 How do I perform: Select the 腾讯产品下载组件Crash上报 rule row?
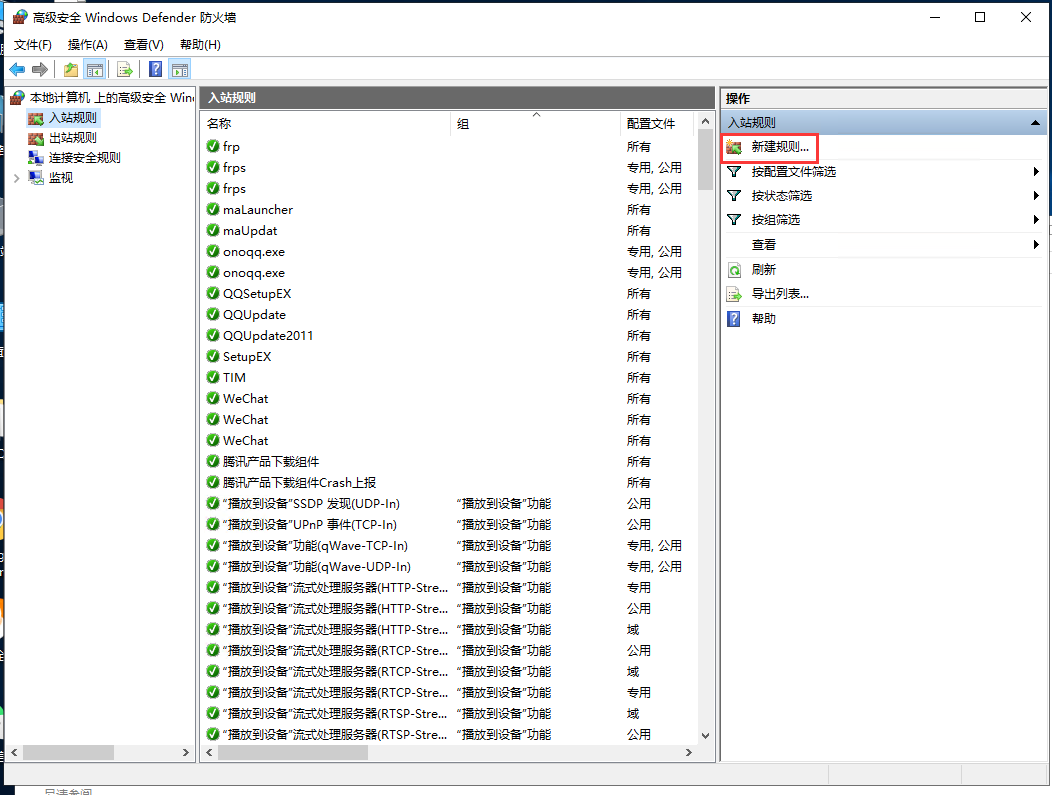tap(448, 482)
